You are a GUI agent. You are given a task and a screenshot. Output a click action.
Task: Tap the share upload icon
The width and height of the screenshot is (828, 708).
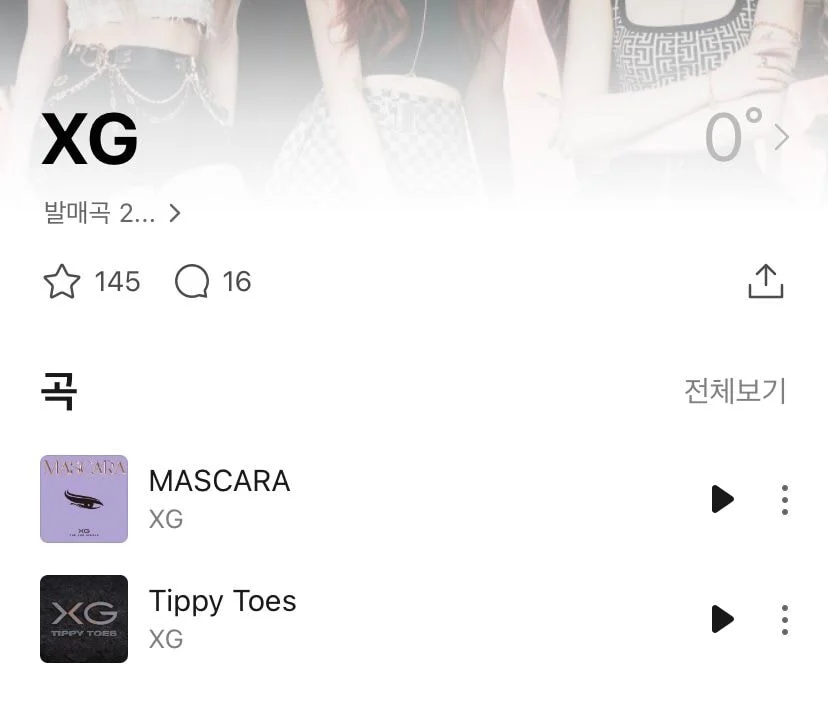point(766,281)
